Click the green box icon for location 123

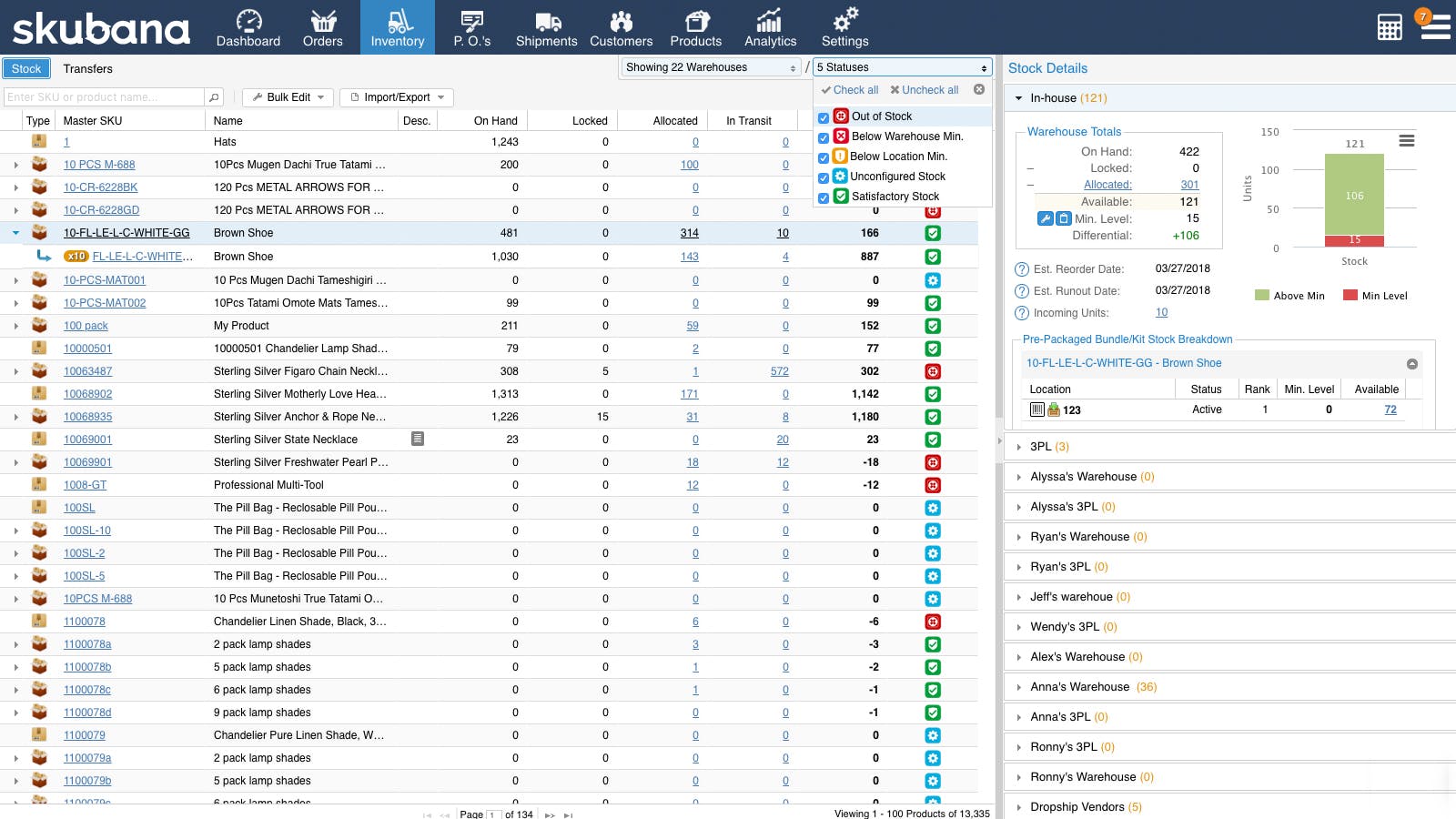click(1054, 409)
